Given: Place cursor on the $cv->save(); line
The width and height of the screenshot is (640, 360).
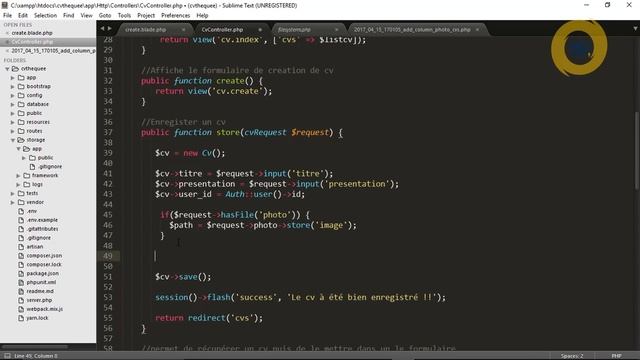Looking at the screenshot, I should click(x=183, y=277).
